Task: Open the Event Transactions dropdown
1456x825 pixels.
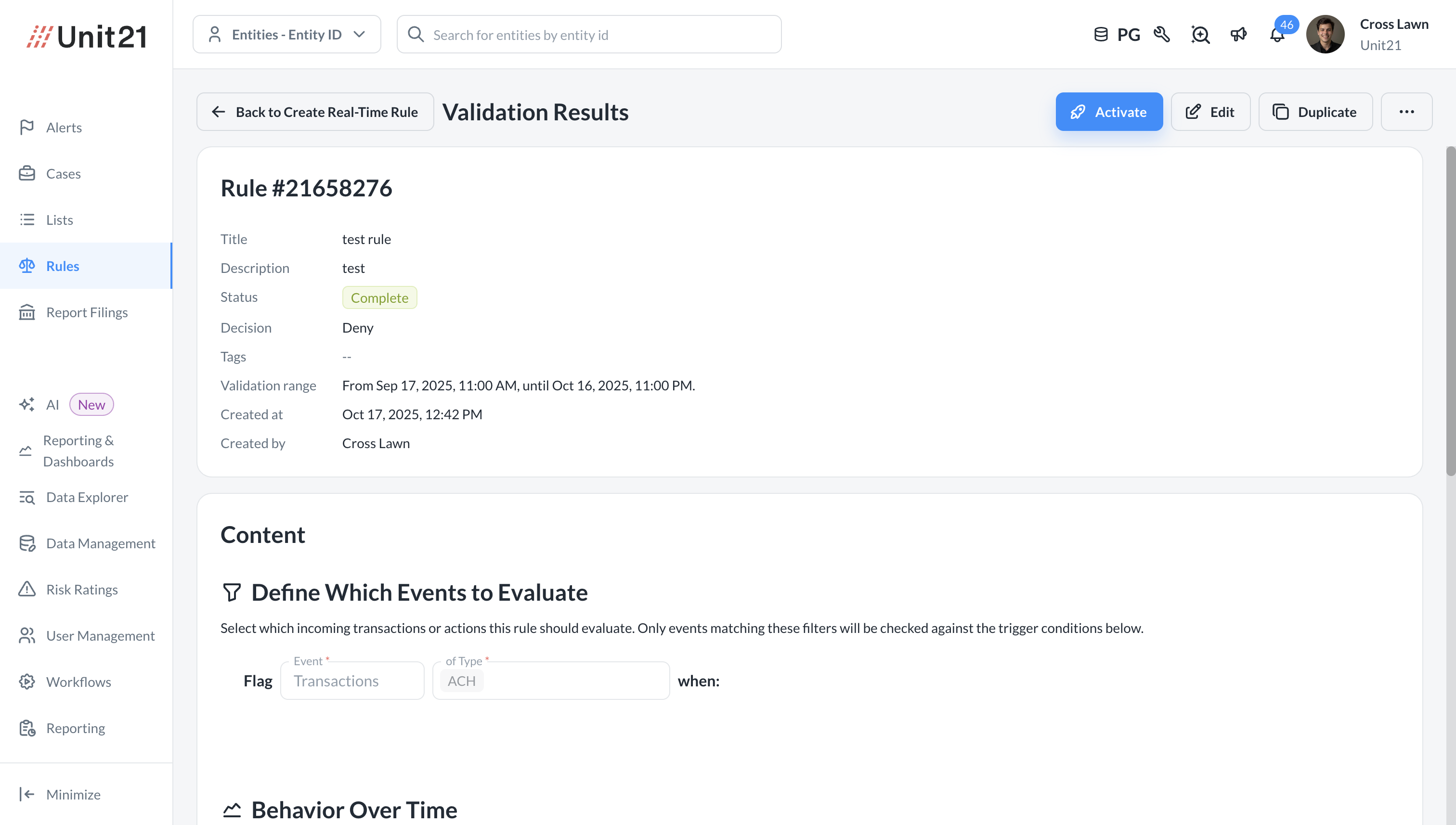Action: tap(352, 681)
